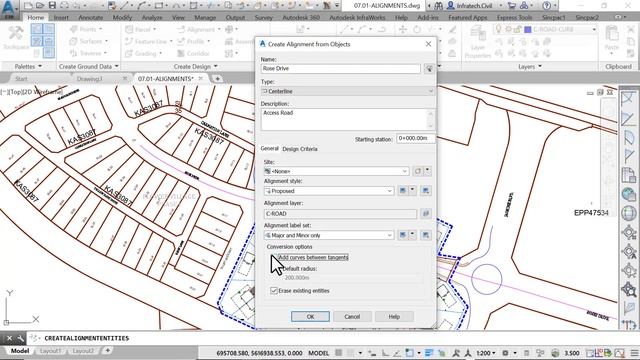Image resolution: width=640 pixels, height=360 pixels.
Task: Click the search binoculars icon in title bar
Action: pyautogui.click(x=438, y=6)
